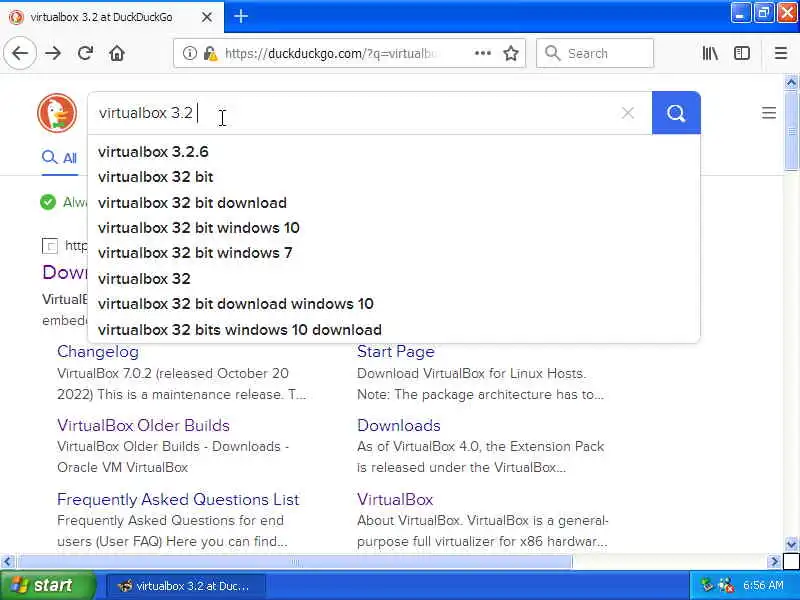Screen dimensions: 800x600
Task: Click the green checkmark shield icon
Action: 48,202
